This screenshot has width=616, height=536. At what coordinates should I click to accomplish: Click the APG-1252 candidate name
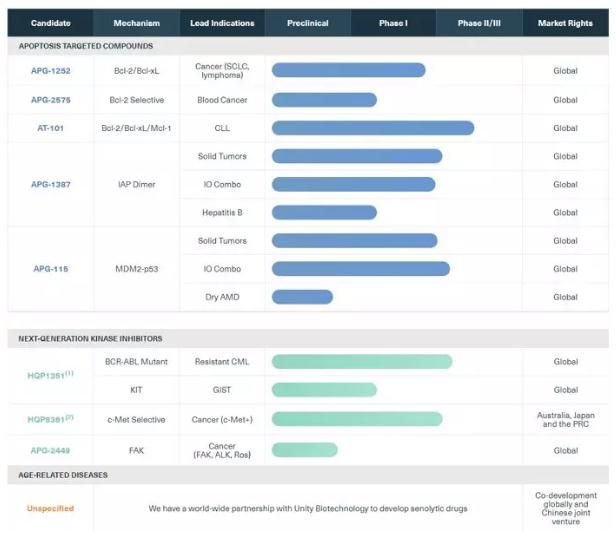[50, 70]
